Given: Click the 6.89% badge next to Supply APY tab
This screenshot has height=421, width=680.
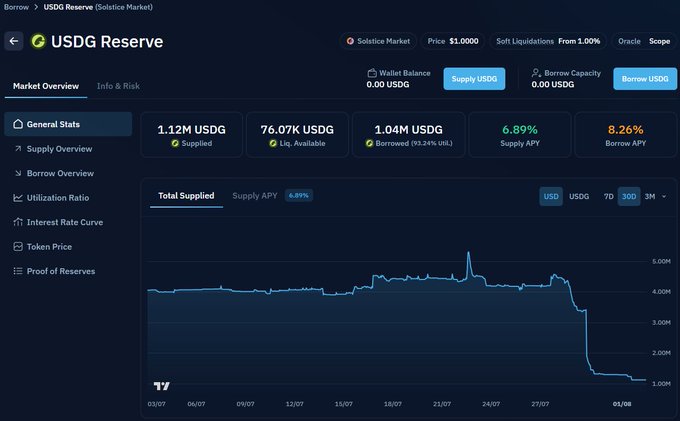Looking at the screenshot, I should (299, 196).
